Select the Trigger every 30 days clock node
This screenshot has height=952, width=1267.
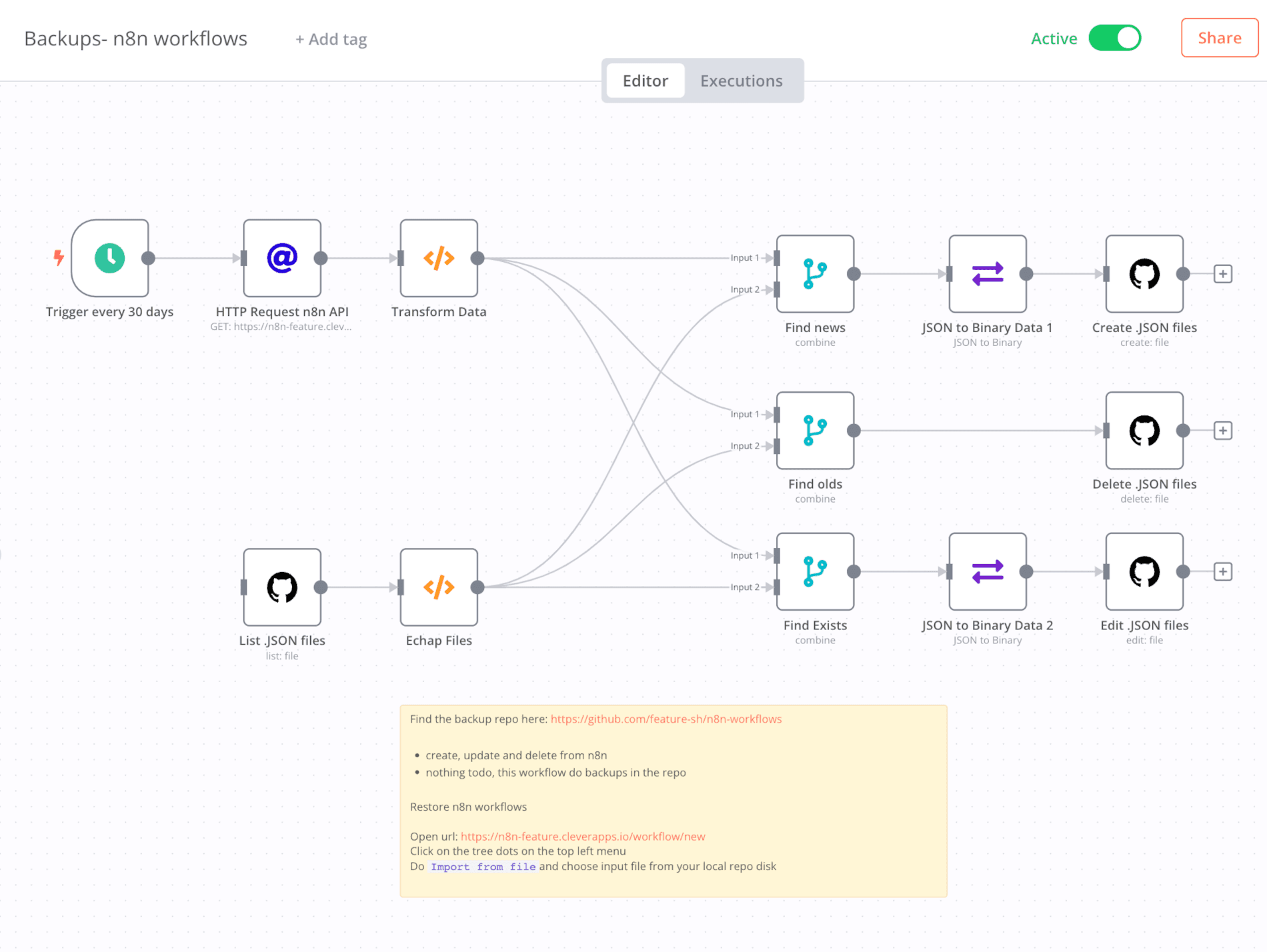click(110, 258)
